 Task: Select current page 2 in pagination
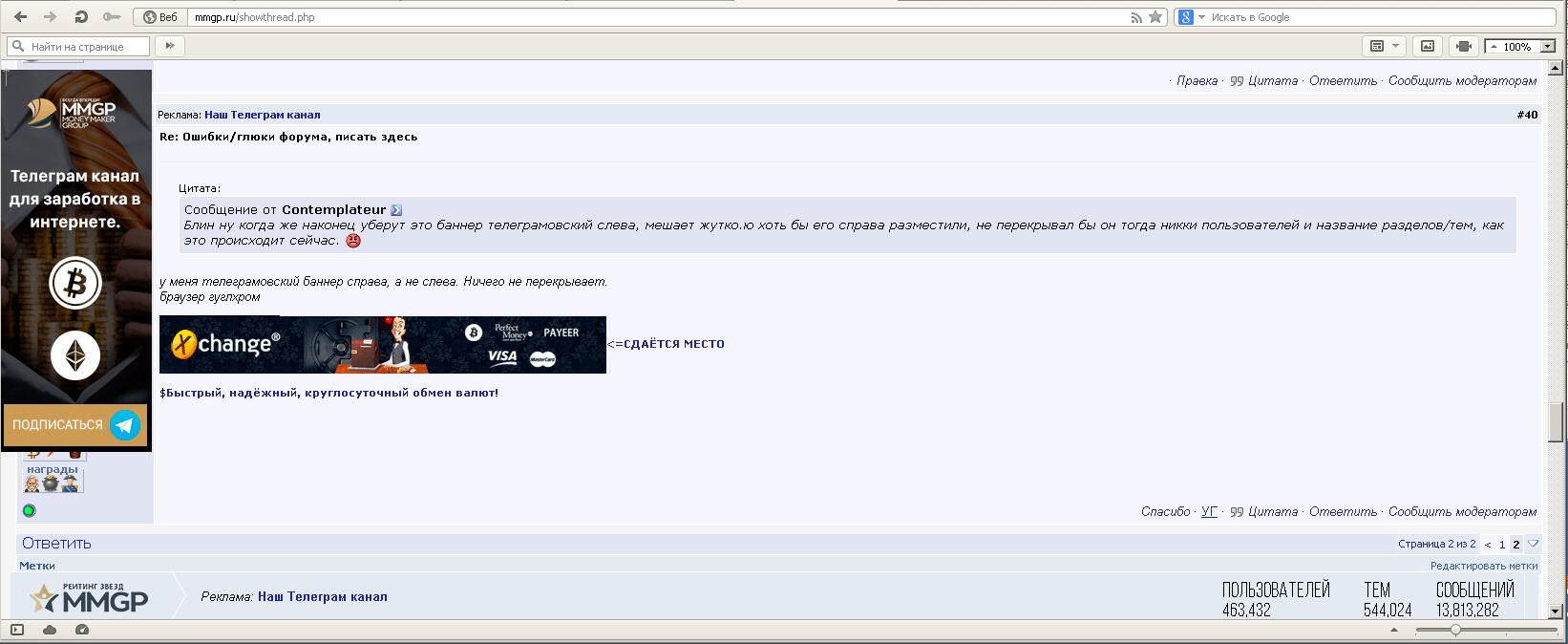click(x=1515, y=545)
